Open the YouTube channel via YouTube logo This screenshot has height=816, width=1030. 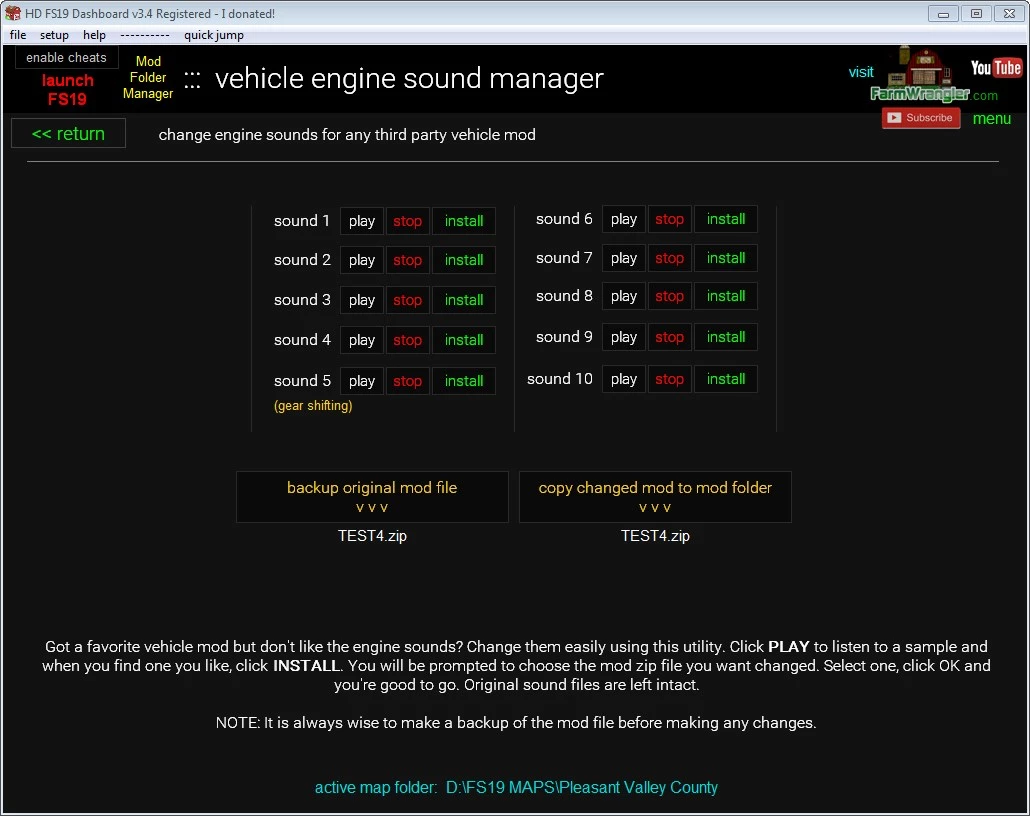996,67
